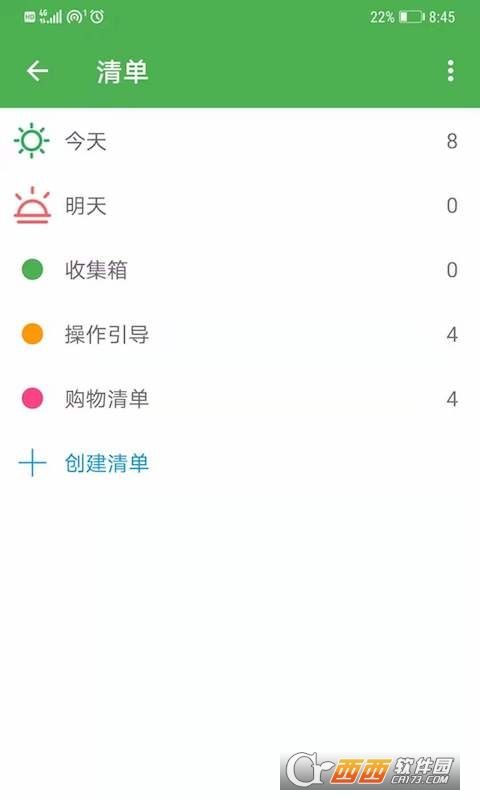Tap the alarm clock status icon
Screen dimensions: 480x800
[97, 17]
